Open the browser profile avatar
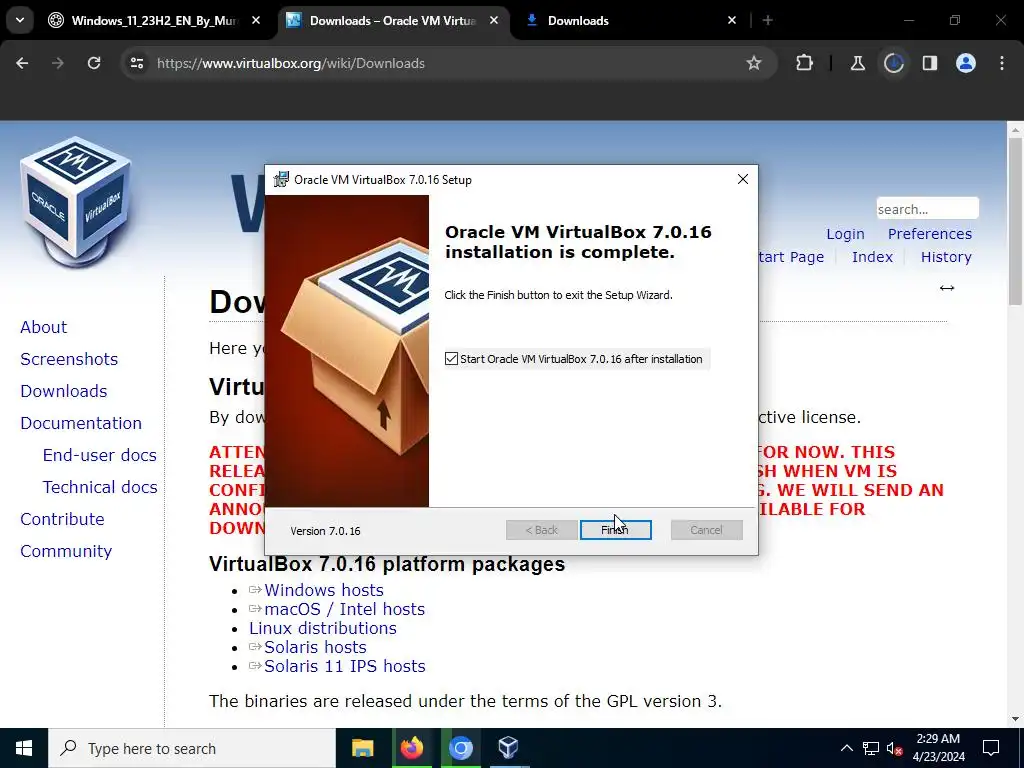The height and width of the screenshot is (768, 1024). (966, 63)
